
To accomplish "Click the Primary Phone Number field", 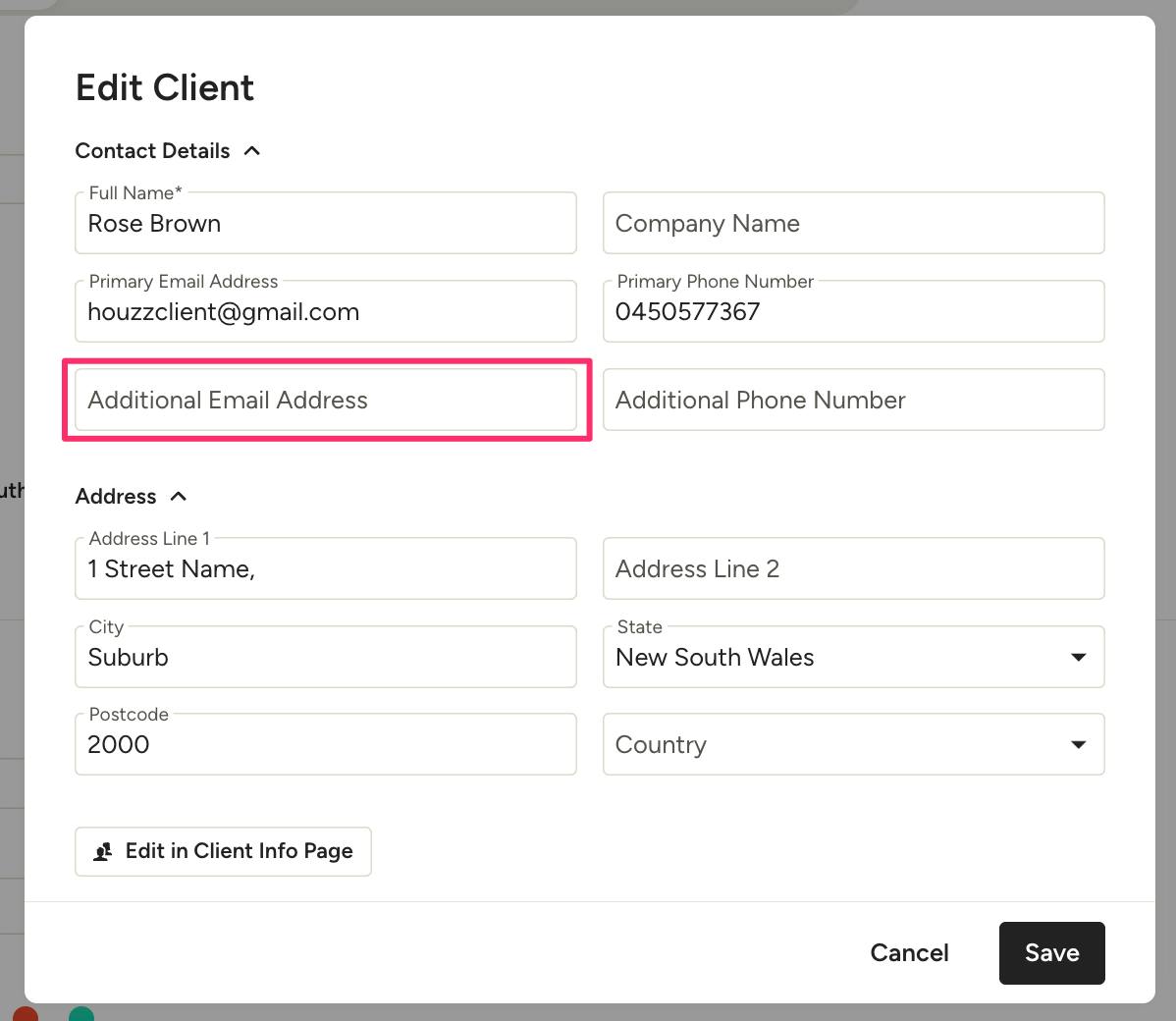I will point(853,311).
